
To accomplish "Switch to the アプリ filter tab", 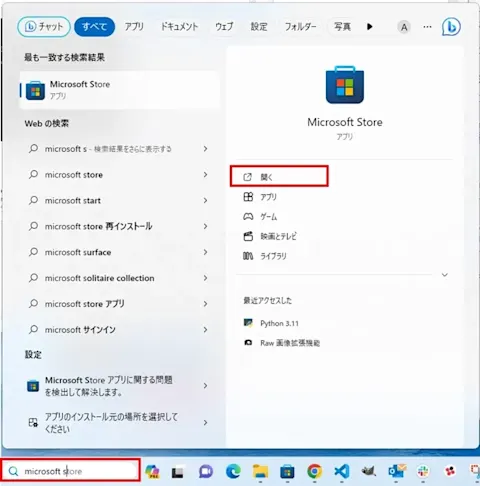I will click(x=134, y=27).
